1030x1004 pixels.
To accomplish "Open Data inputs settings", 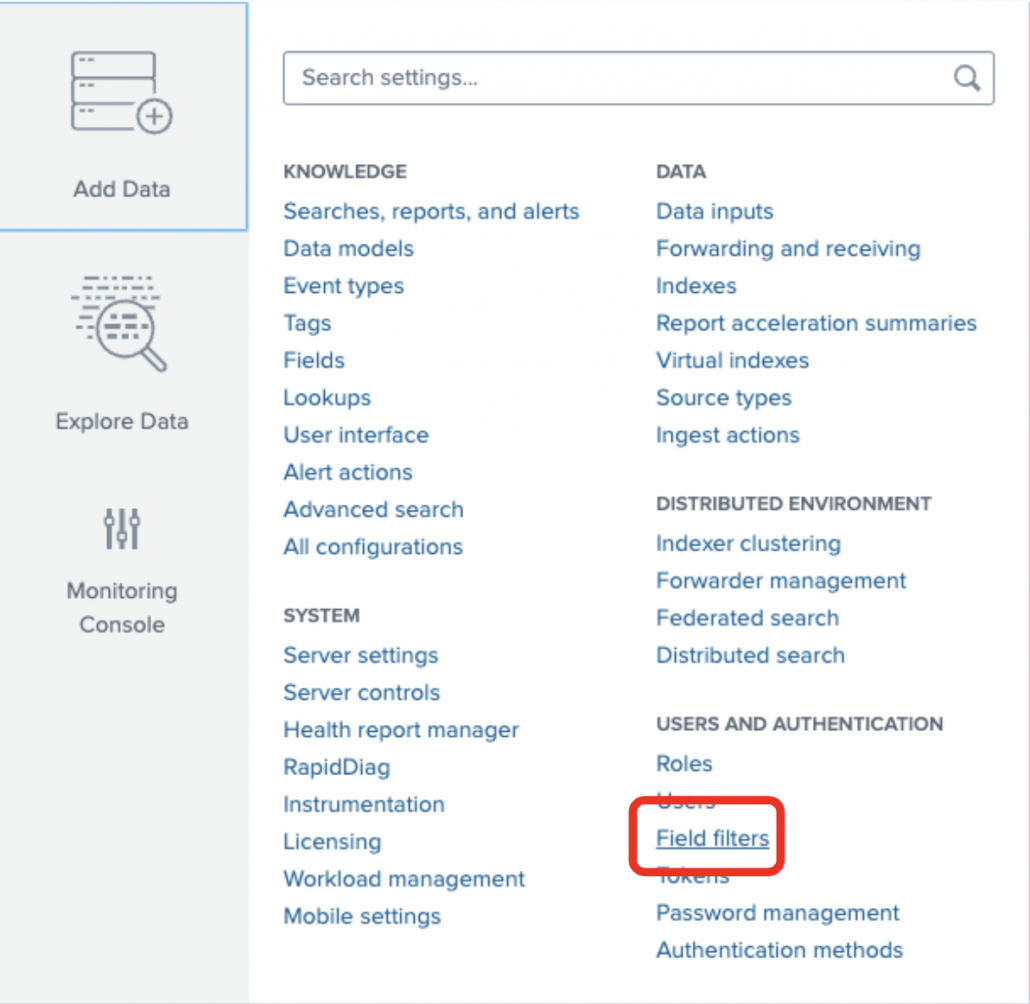I will 714,211.
